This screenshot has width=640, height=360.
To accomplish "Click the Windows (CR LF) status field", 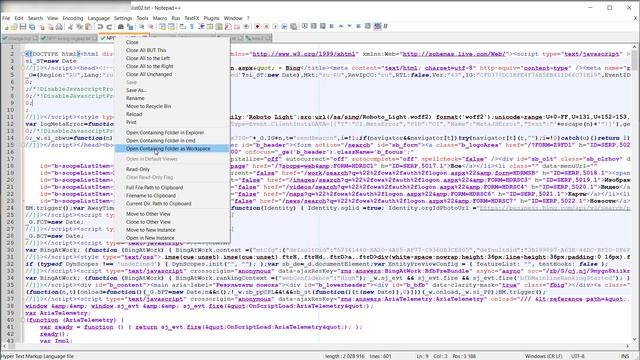I will click(x=543, y=356).
